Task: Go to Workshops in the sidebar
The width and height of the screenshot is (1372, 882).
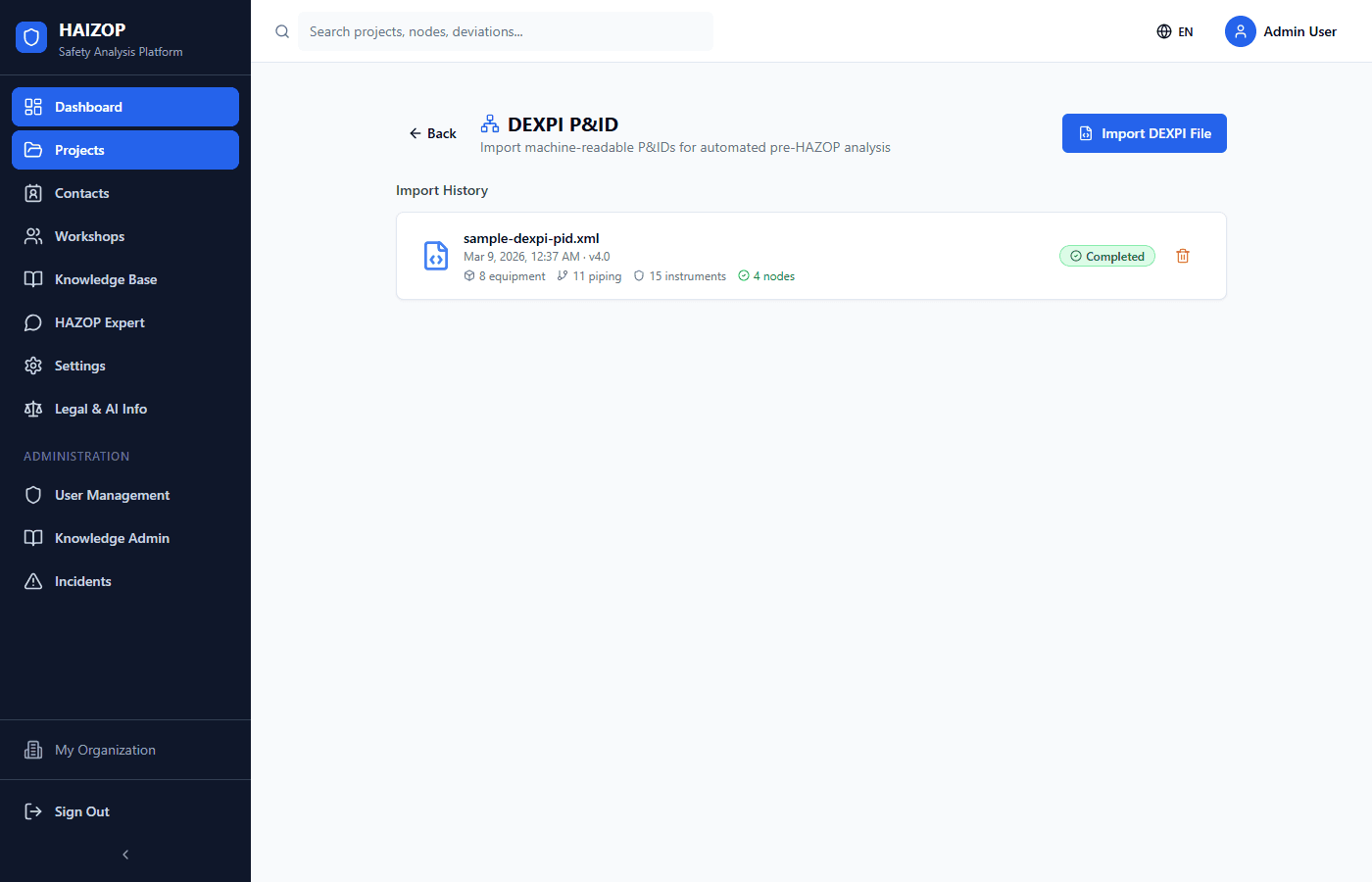Action: pos(89,236)
